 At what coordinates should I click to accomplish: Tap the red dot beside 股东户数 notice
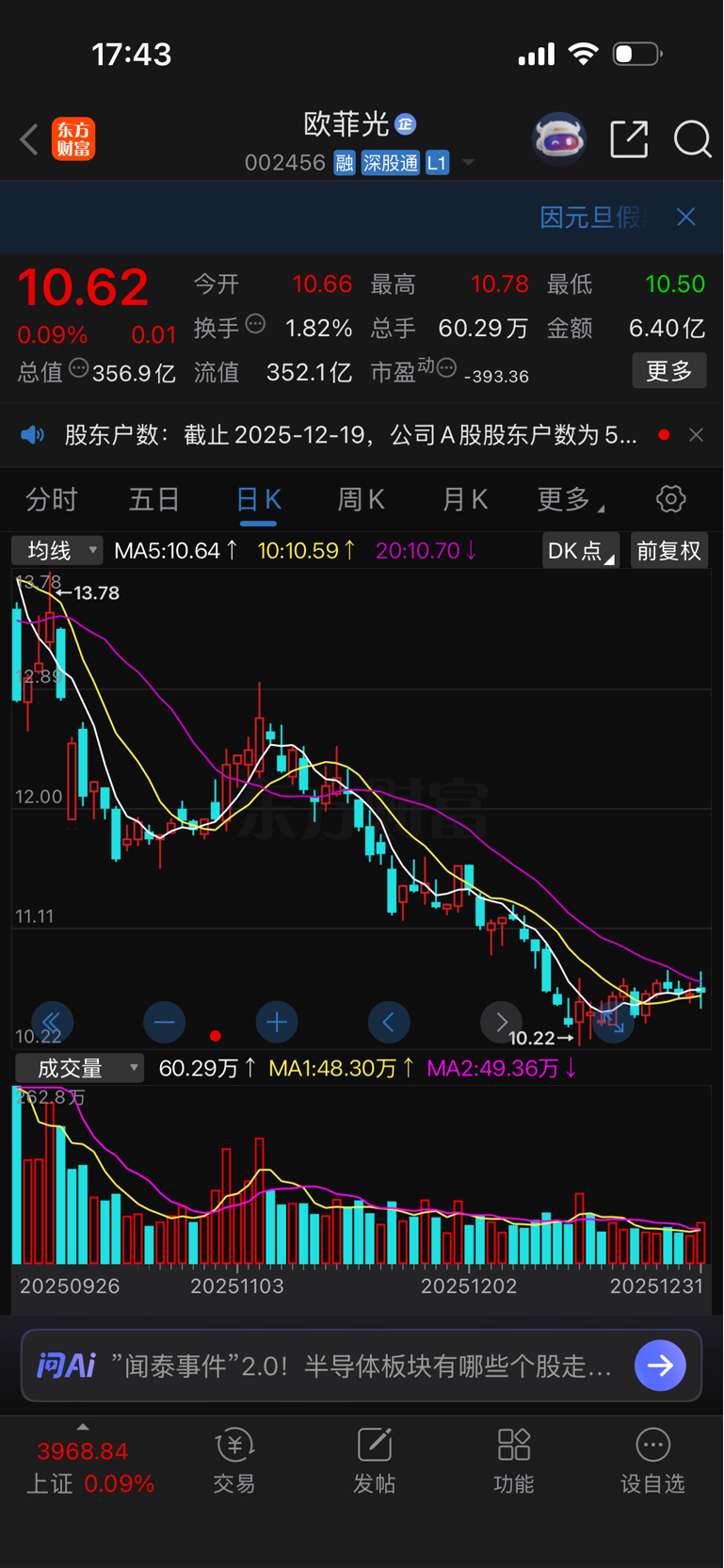point(665,434)
